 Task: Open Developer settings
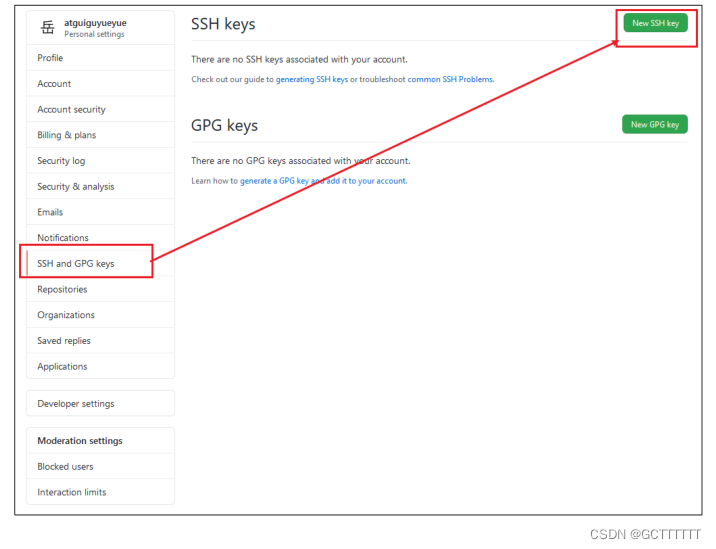(100, 404)
